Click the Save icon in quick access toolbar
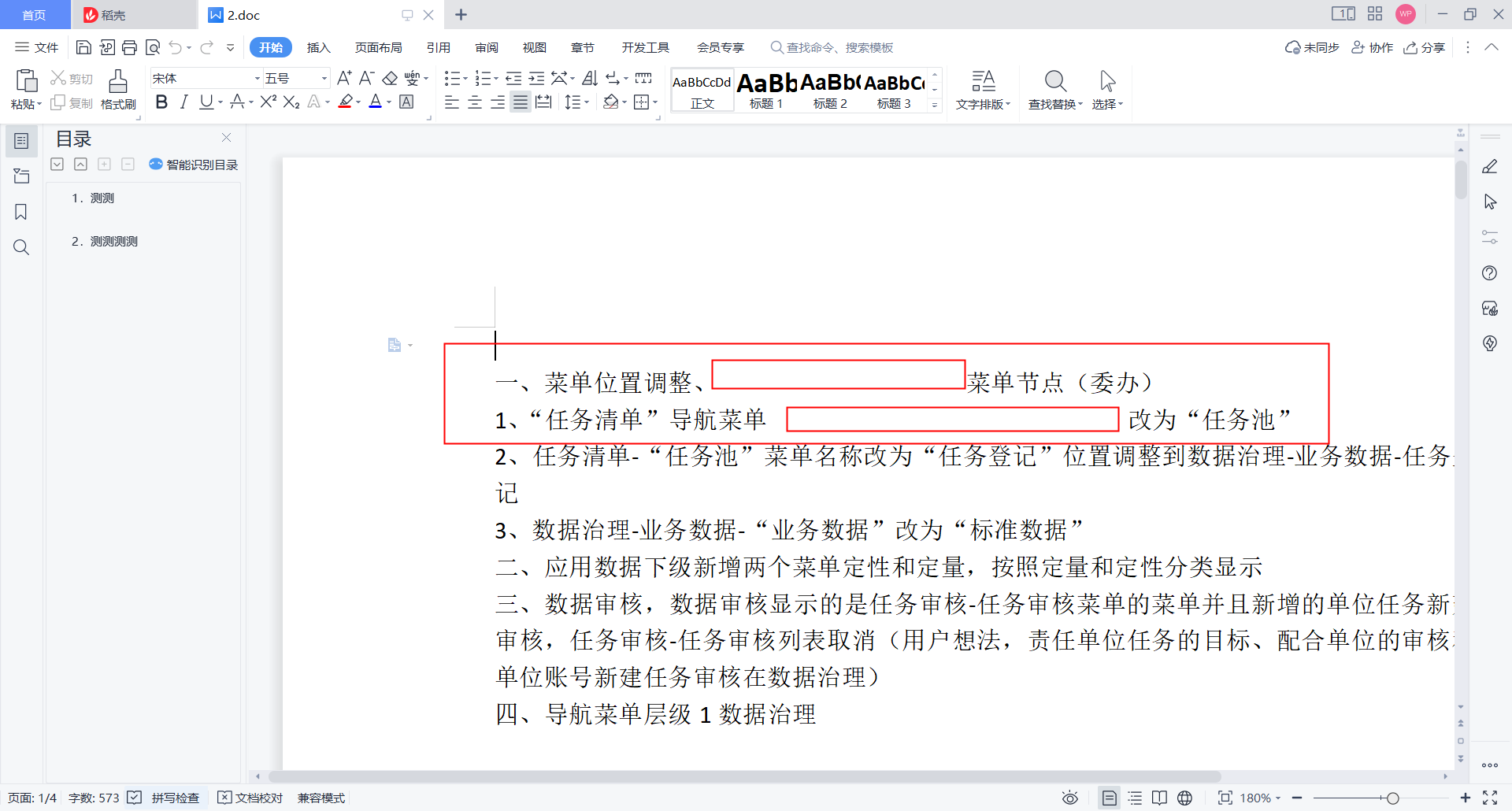 point(83,47)
